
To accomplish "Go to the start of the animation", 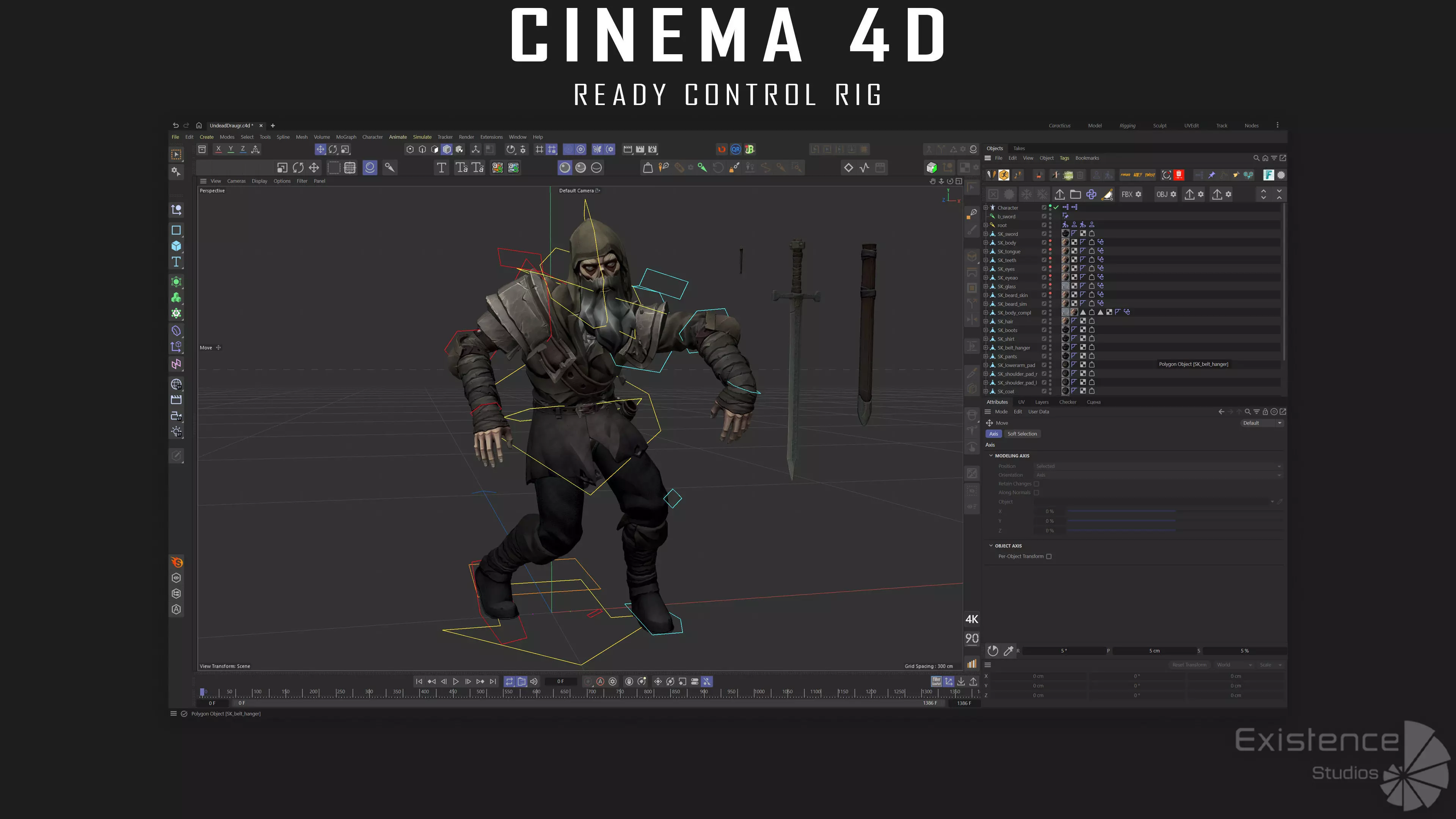I will pos(419,682).
